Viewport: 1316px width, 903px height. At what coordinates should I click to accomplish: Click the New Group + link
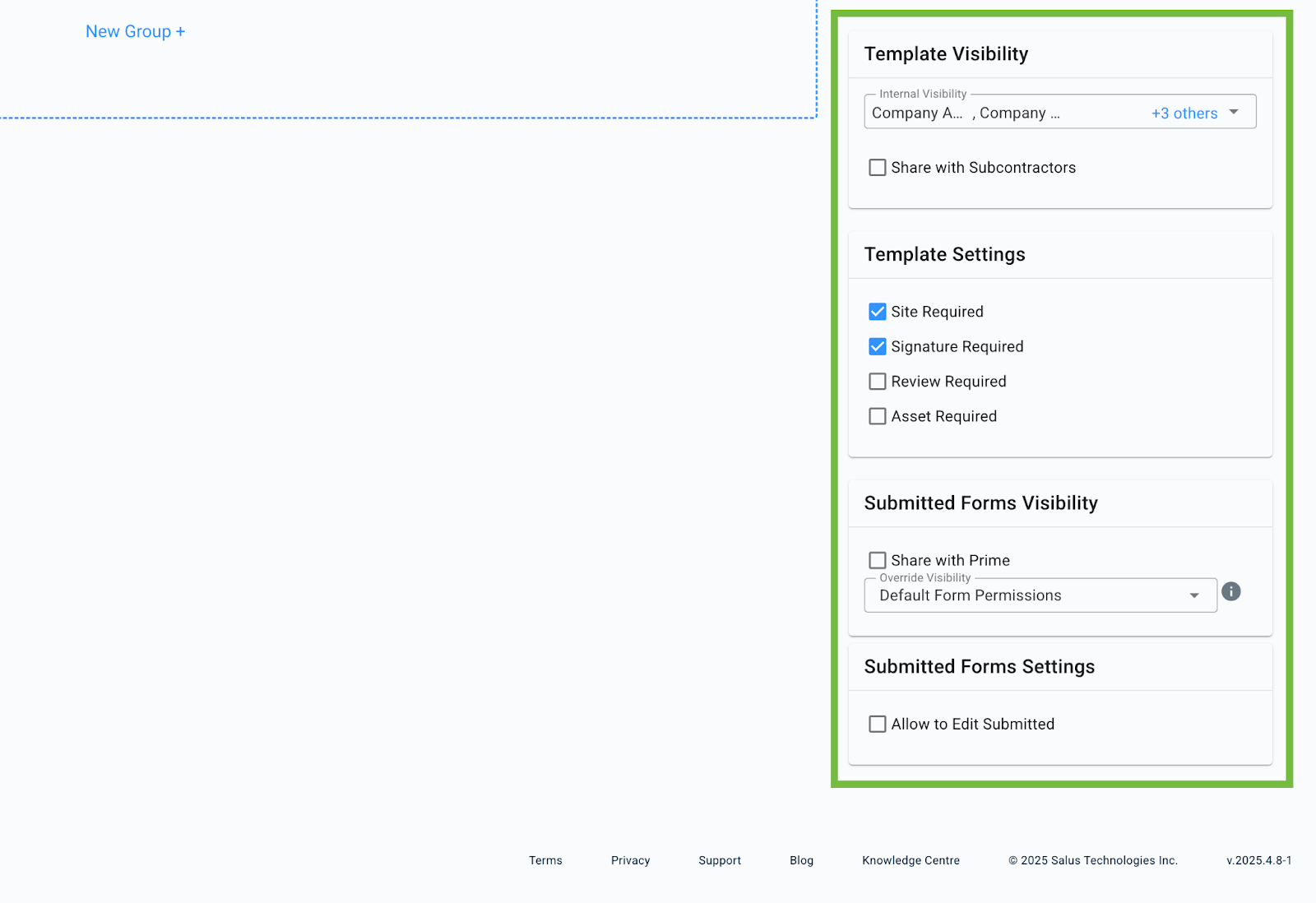[x=135, y=31]
